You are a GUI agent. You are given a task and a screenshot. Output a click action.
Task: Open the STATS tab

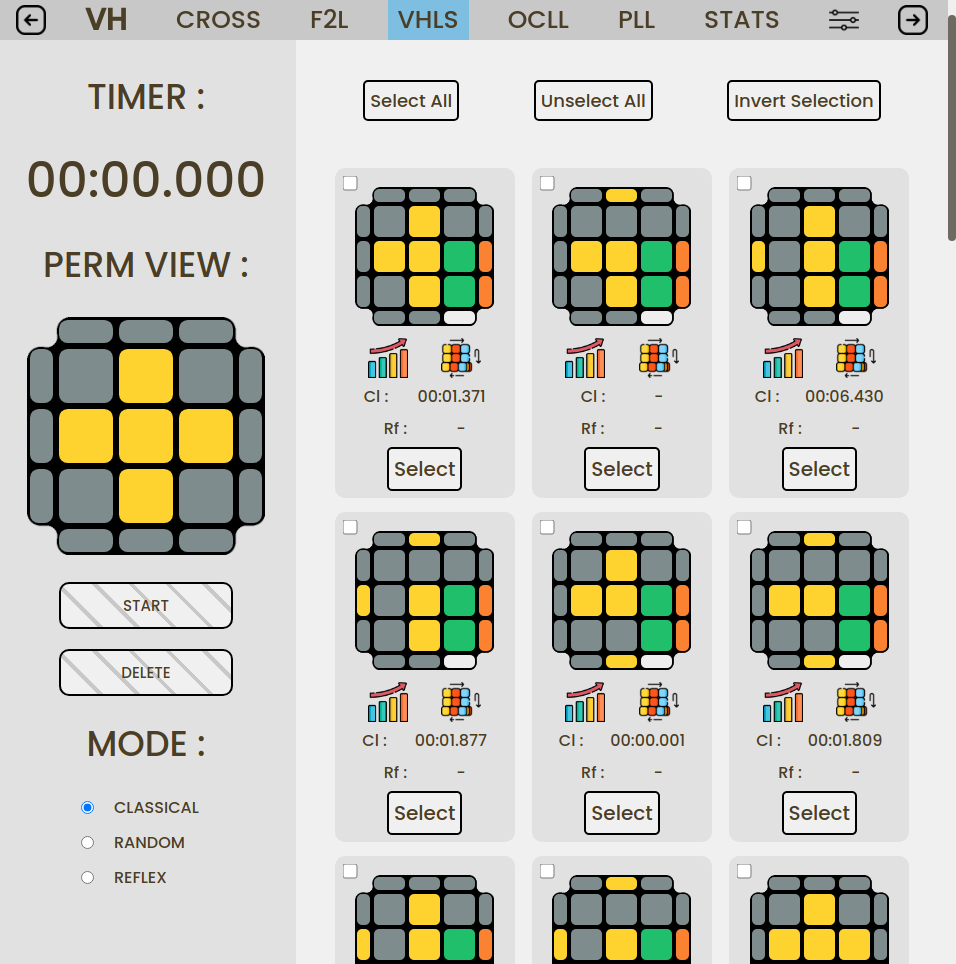(x=741, y=20)
